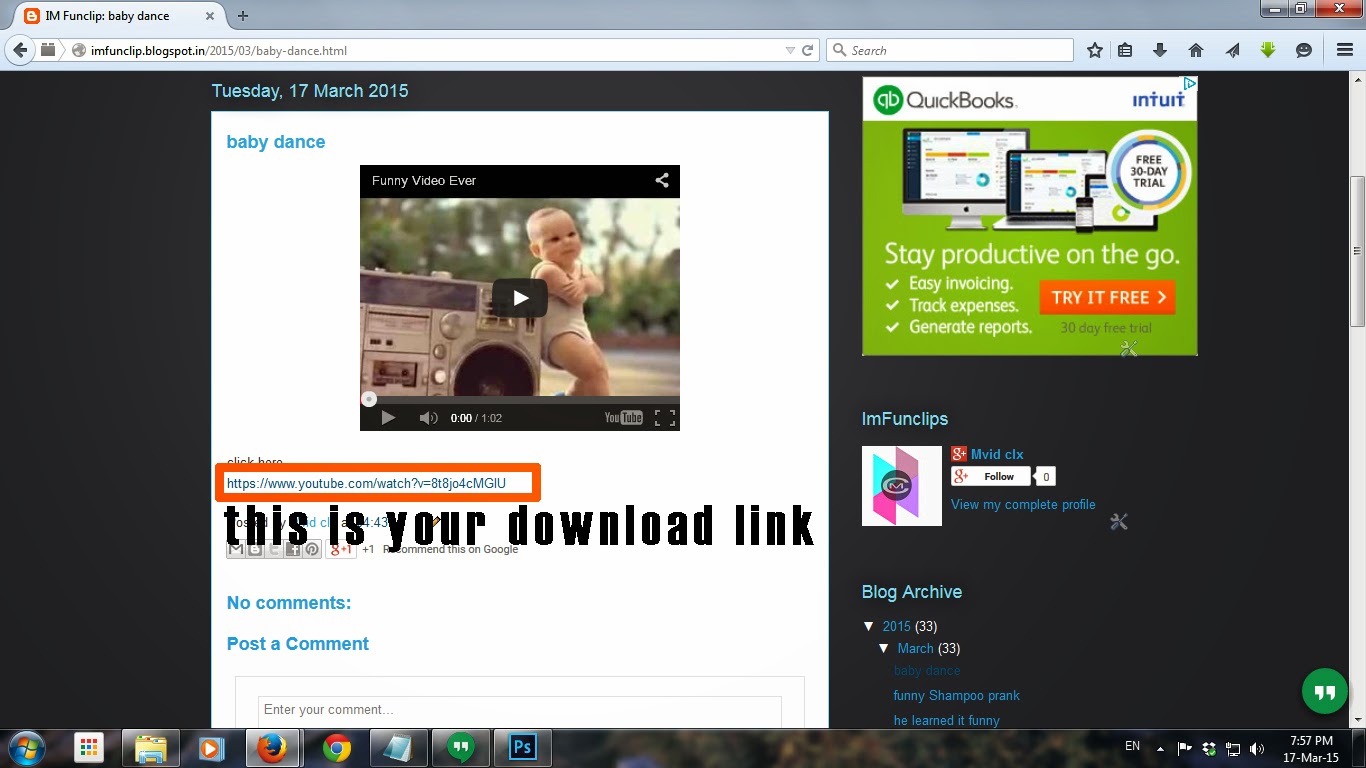Share the post to Twitter icon

point(273,549)
